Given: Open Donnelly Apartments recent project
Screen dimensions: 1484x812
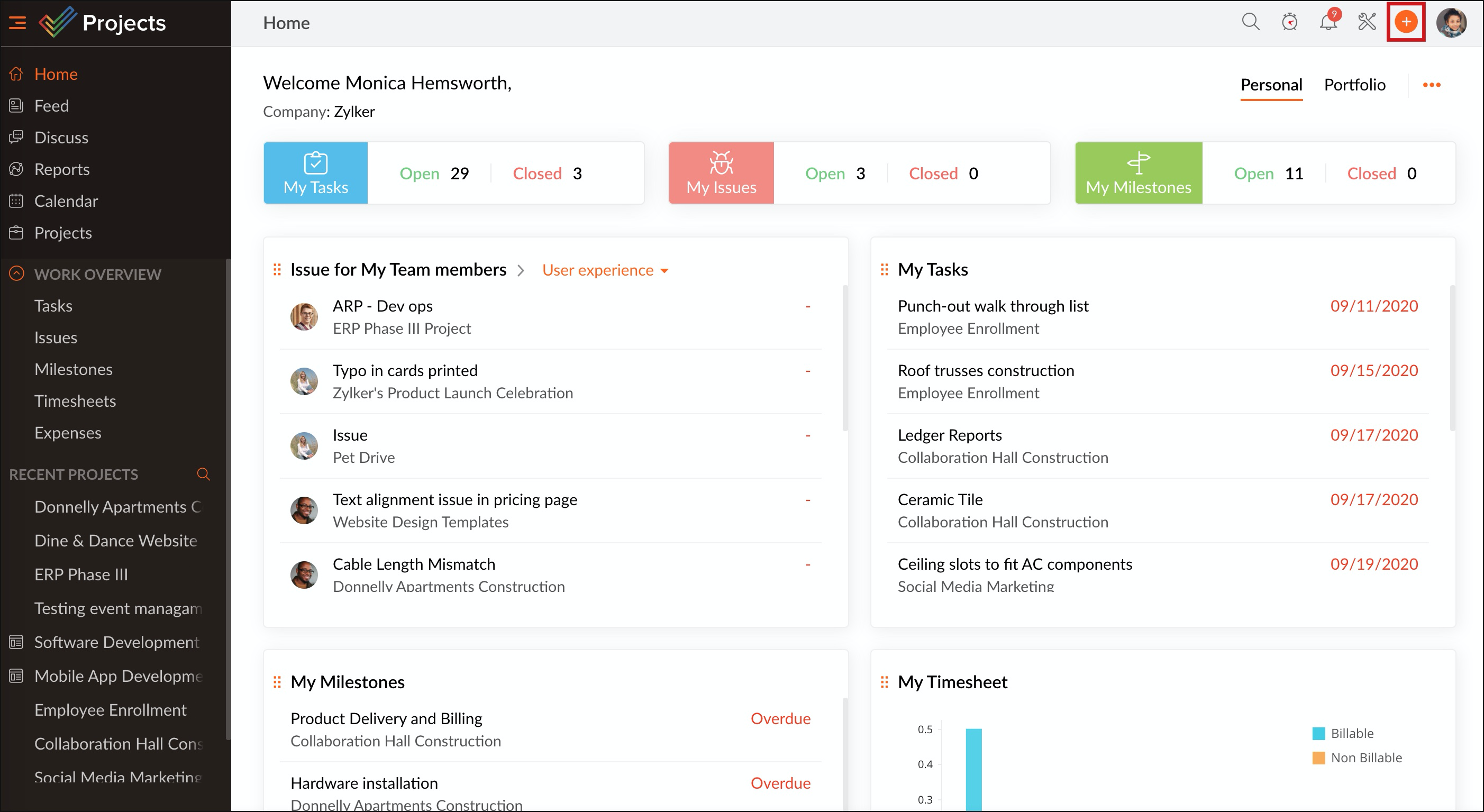Looking at the screenshot, I should pos(118,507).
